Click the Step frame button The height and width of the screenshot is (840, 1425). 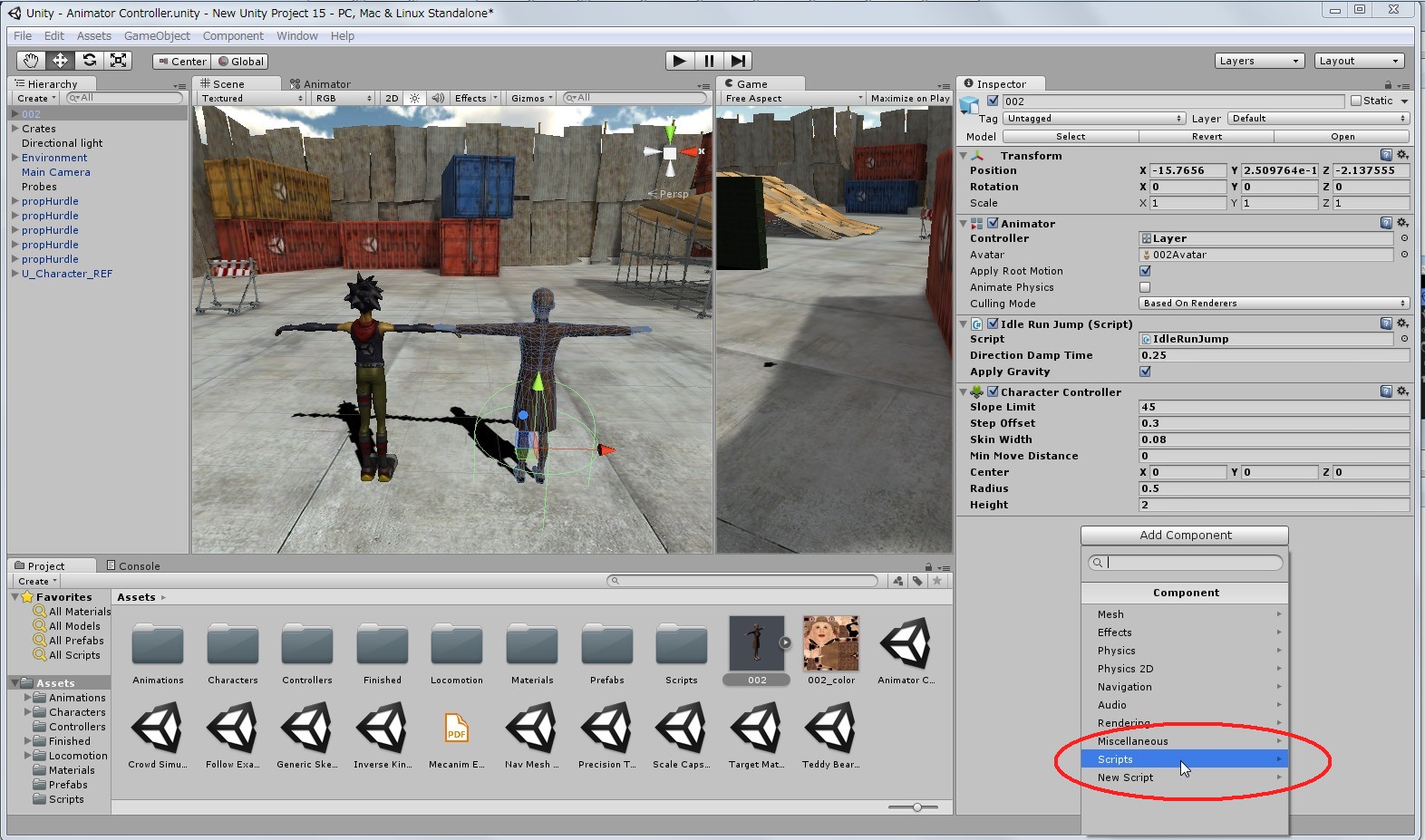739,61
